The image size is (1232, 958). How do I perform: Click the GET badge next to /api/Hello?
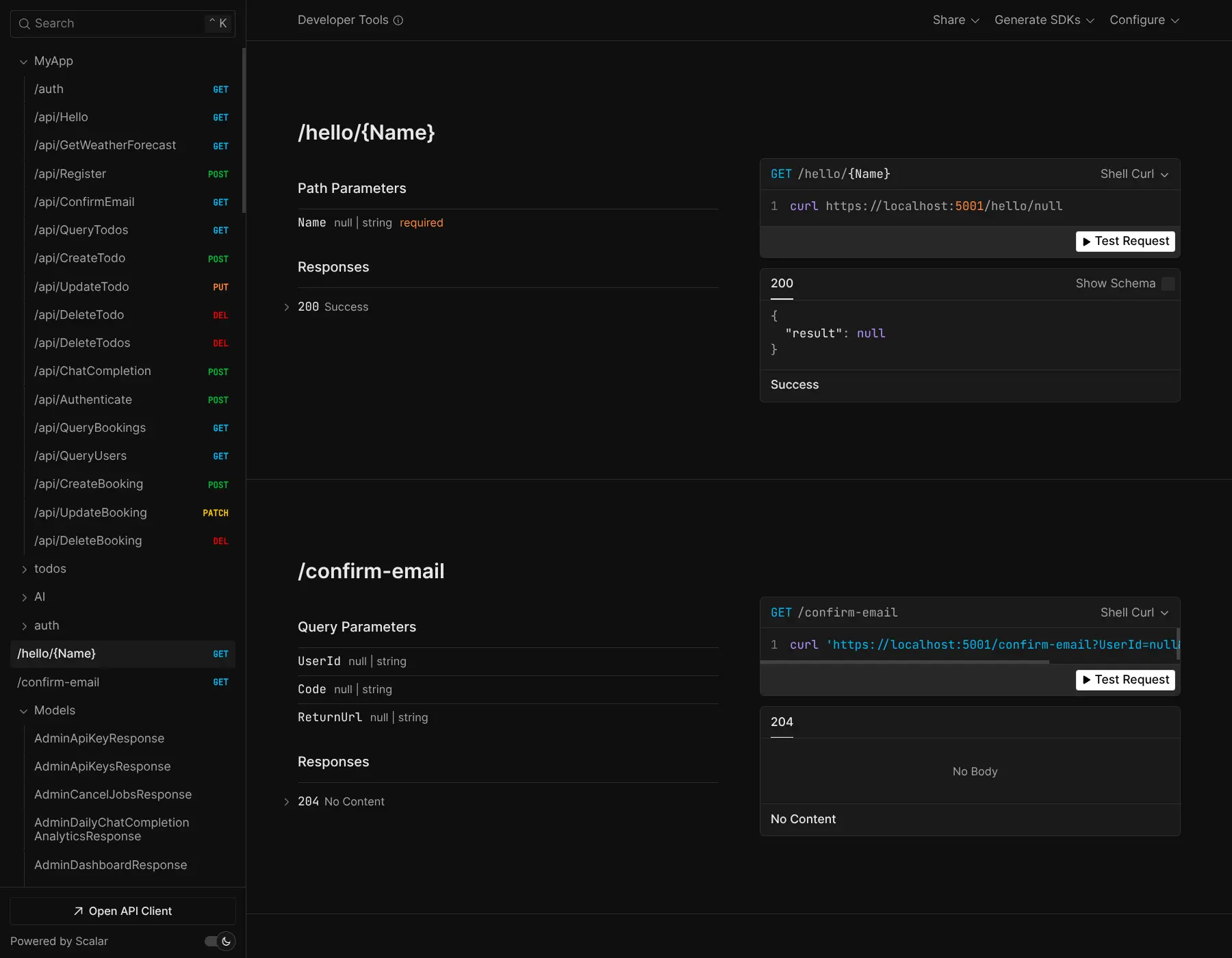coord(220,118)
